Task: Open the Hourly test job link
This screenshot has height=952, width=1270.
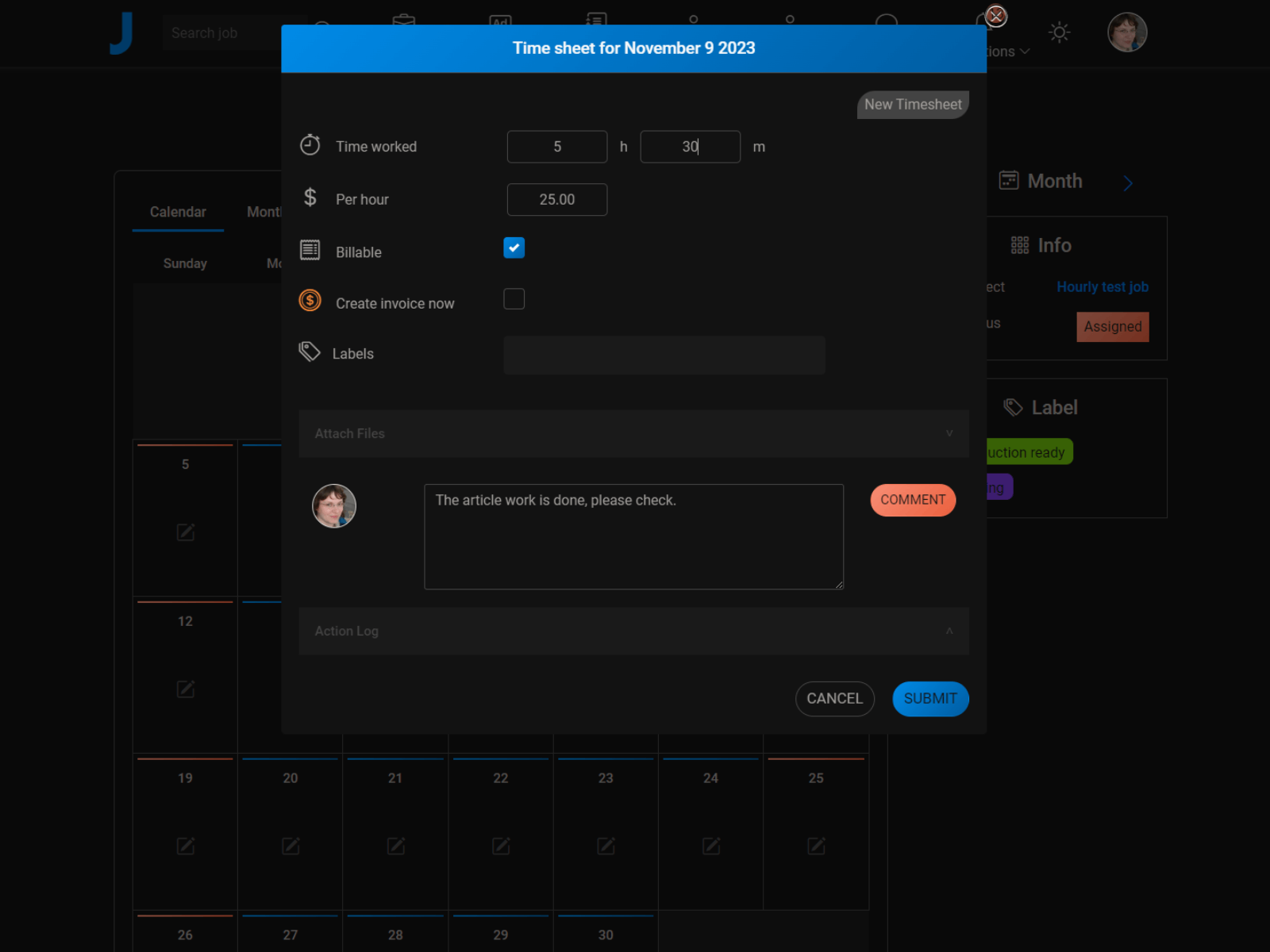Action: click(x=1103, y=287)
